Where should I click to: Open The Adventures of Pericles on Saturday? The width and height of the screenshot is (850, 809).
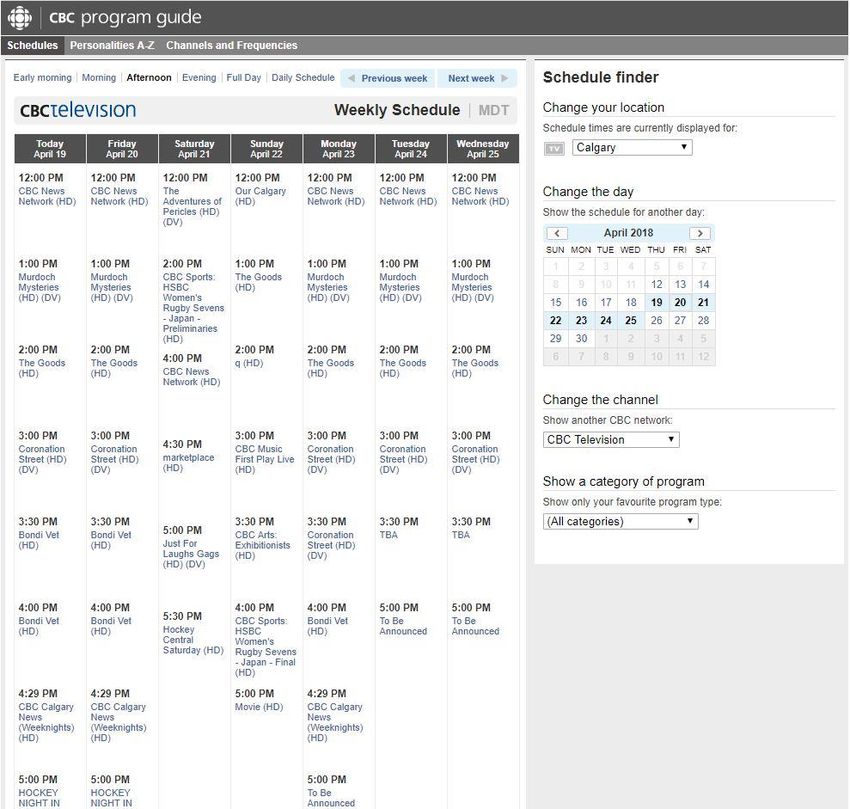tap(192, 207)
